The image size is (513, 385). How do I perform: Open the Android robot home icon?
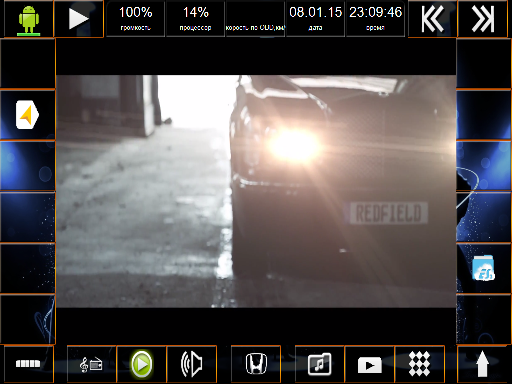29,20
